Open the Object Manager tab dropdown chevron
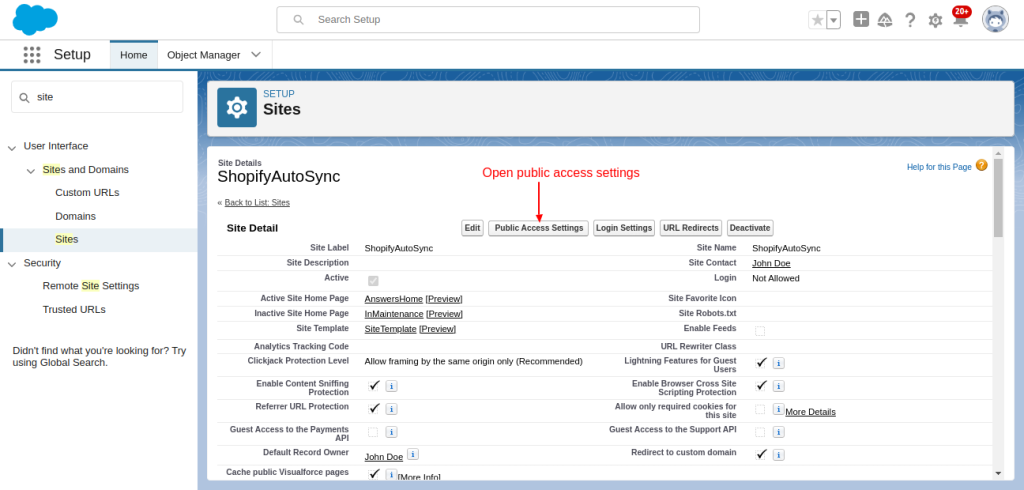1024x490 pixels. 256,55
